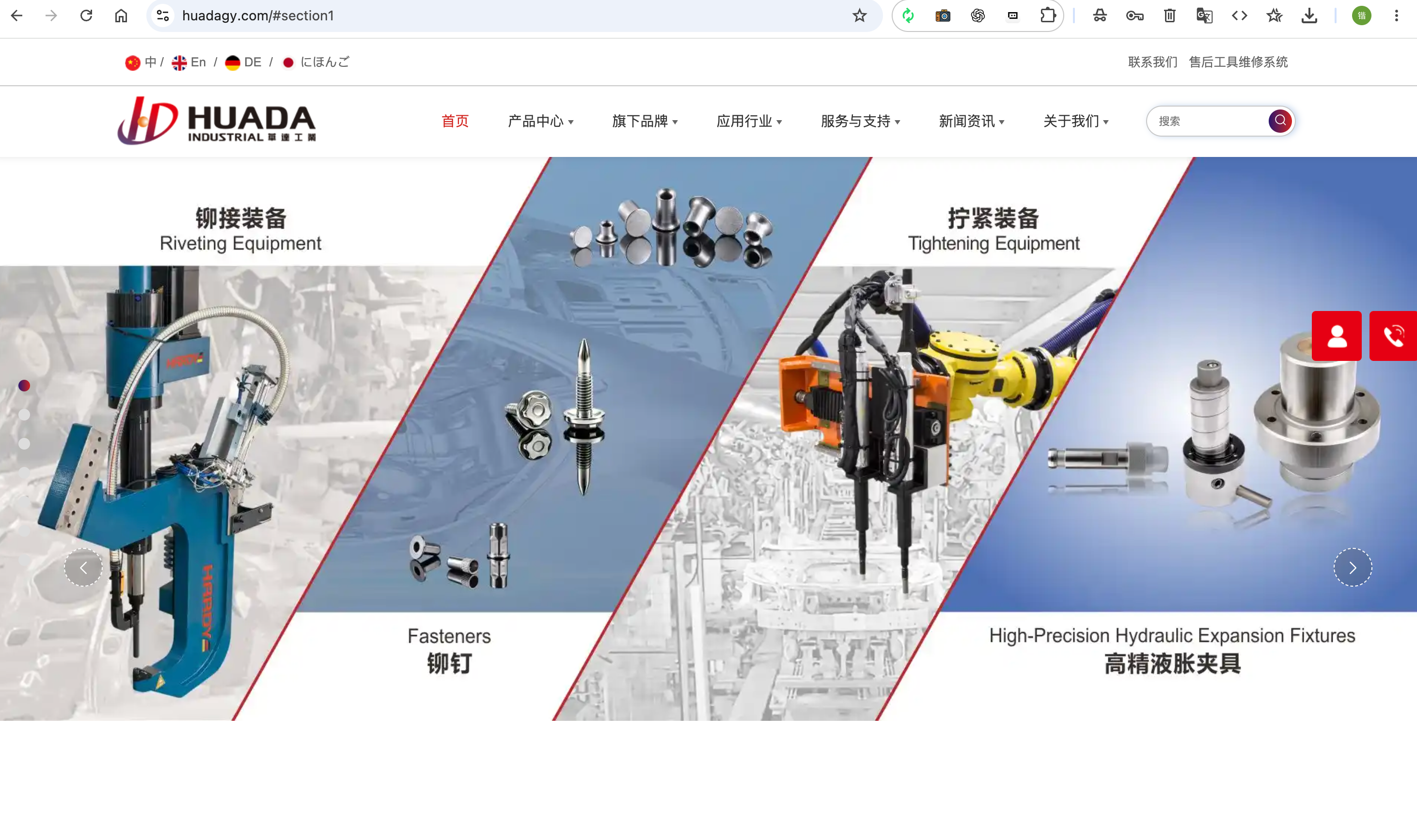Image resolution: width=1417 pixels, height=840 pixels.
Task: Switch language to En English
Action: (189, 62)
